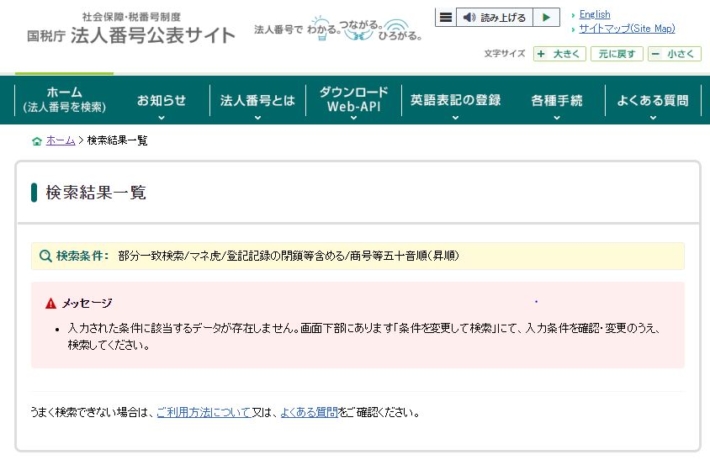Expand the chevron under 各種手続
This screenshot has width=710, height=460.
tap(557, 118)
